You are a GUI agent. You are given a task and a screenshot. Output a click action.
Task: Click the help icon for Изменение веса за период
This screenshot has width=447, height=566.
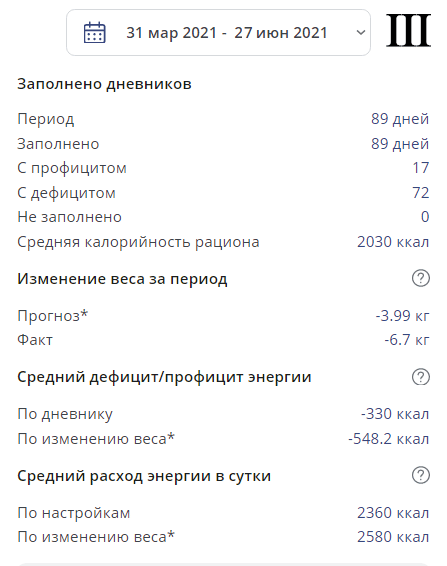pyautogui.click(x=421, y=278)
